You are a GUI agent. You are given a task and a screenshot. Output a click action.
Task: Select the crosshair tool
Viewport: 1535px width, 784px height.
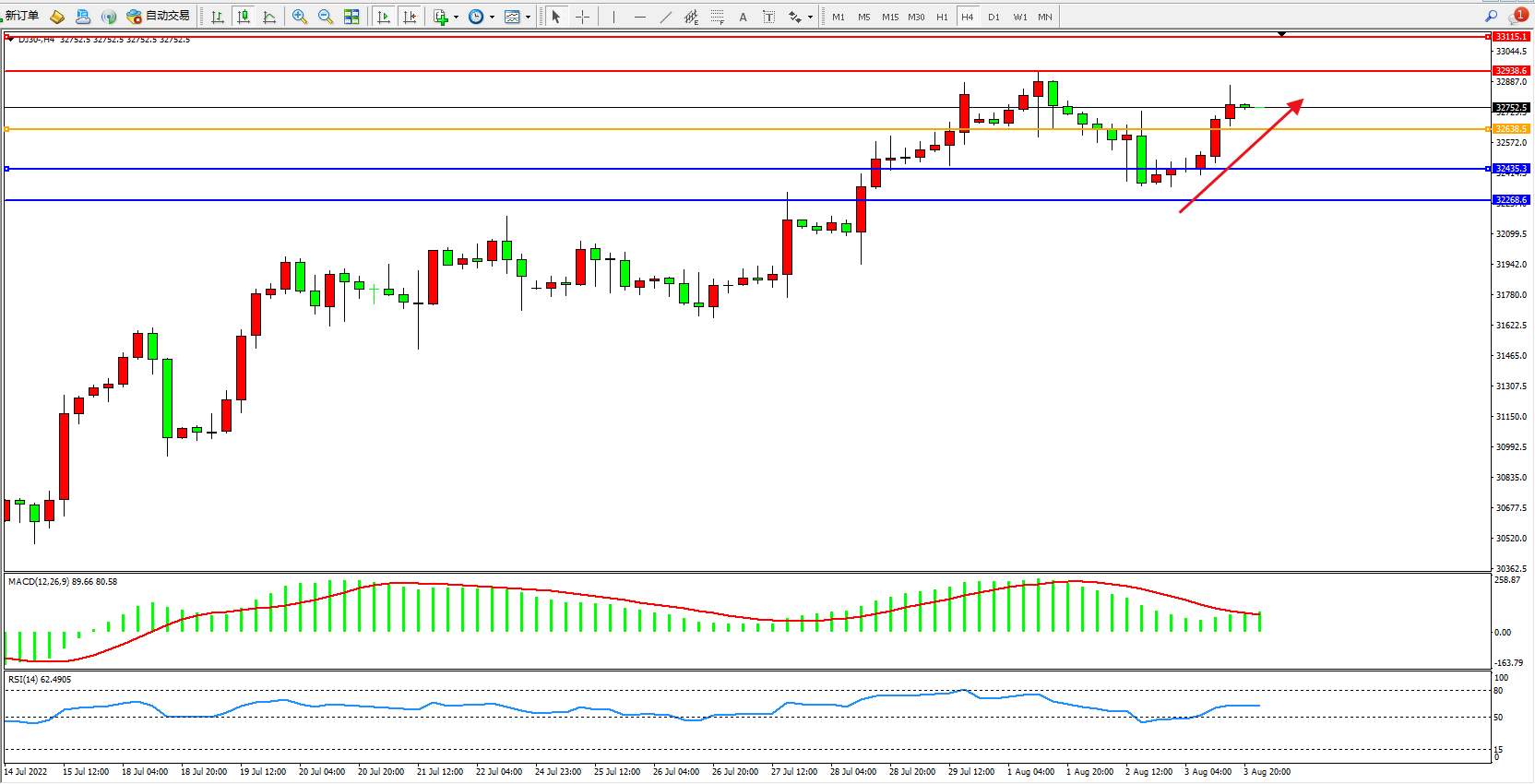582,17
